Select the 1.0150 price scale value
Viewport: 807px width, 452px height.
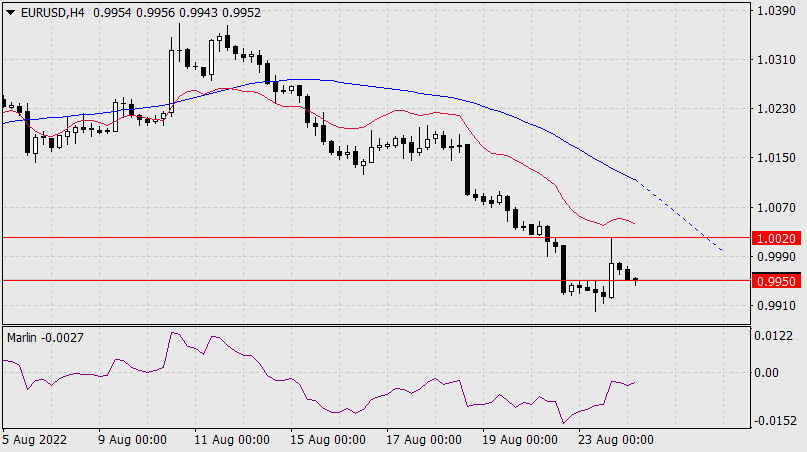(x=776, y=158)
